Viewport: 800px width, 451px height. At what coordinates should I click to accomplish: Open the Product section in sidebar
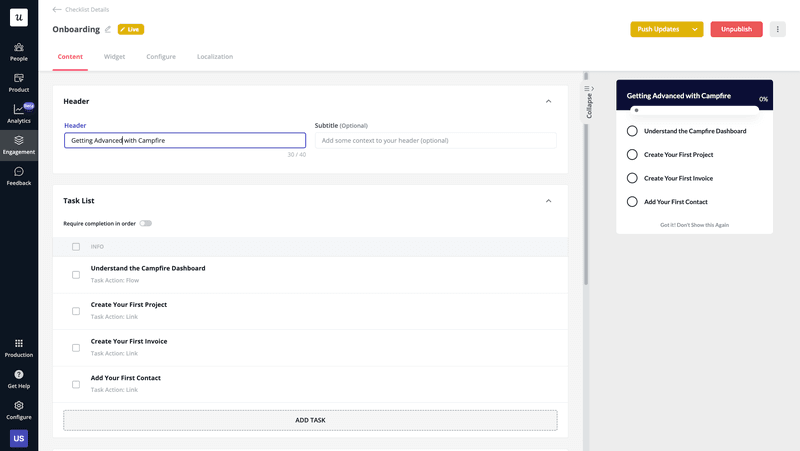[19, 83]
